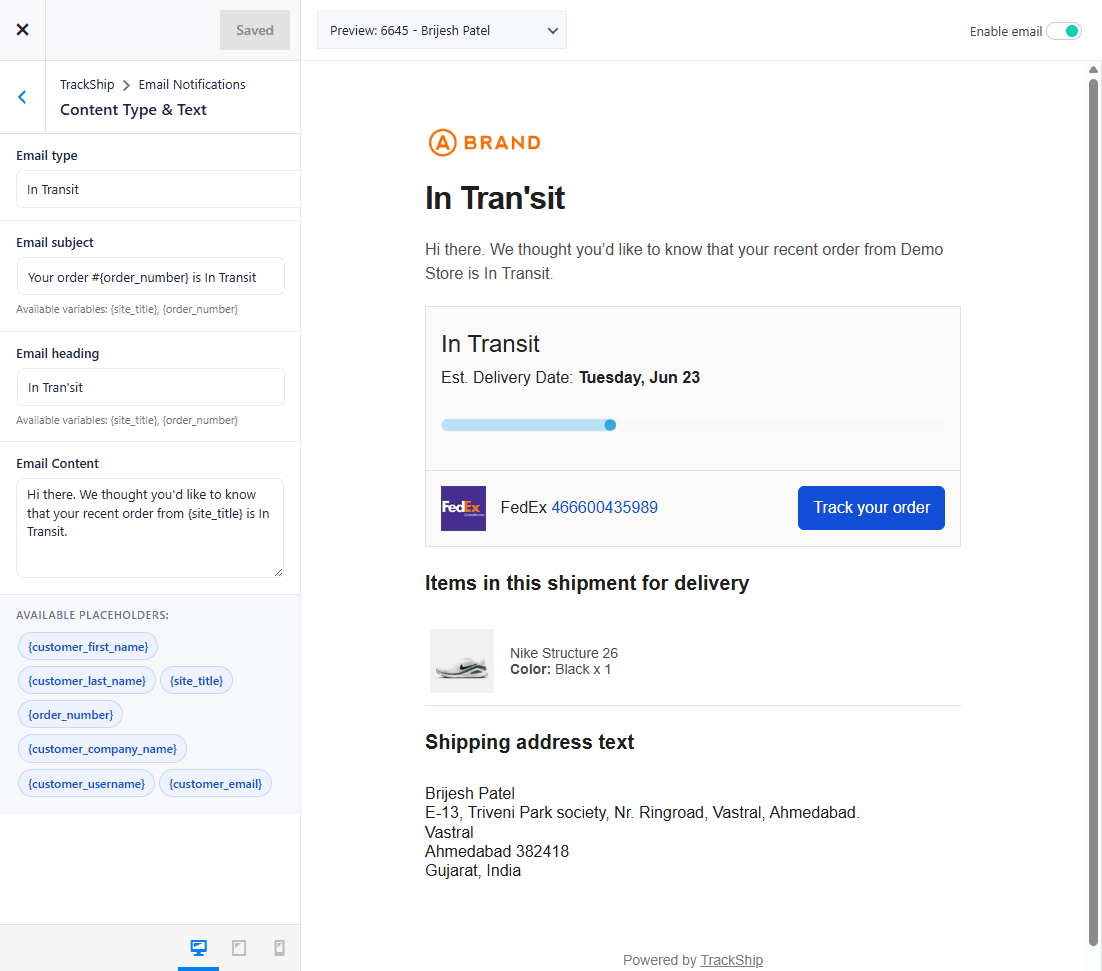Click the Ahmedabad 382418 address line

coord(497,852)
